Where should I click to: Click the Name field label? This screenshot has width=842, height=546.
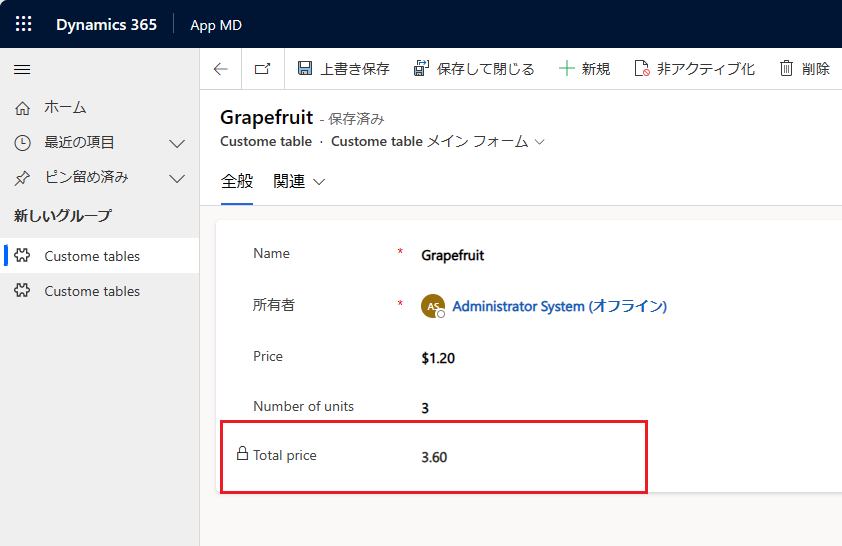[271, 253]
